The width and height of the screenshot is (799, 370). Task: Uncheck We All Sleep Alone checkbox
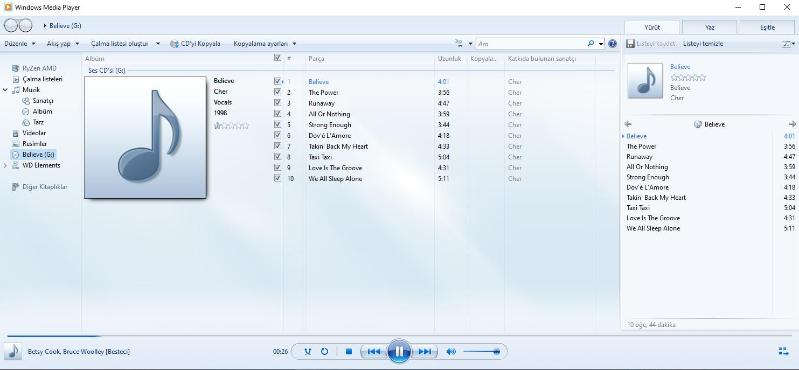(x=277, y=178)
